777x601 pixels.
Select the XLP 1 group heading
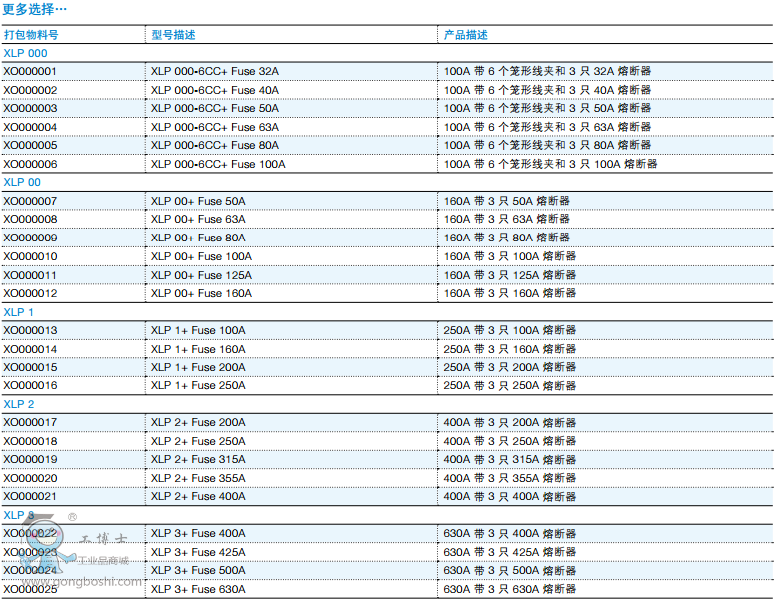[x=19, y=312]
